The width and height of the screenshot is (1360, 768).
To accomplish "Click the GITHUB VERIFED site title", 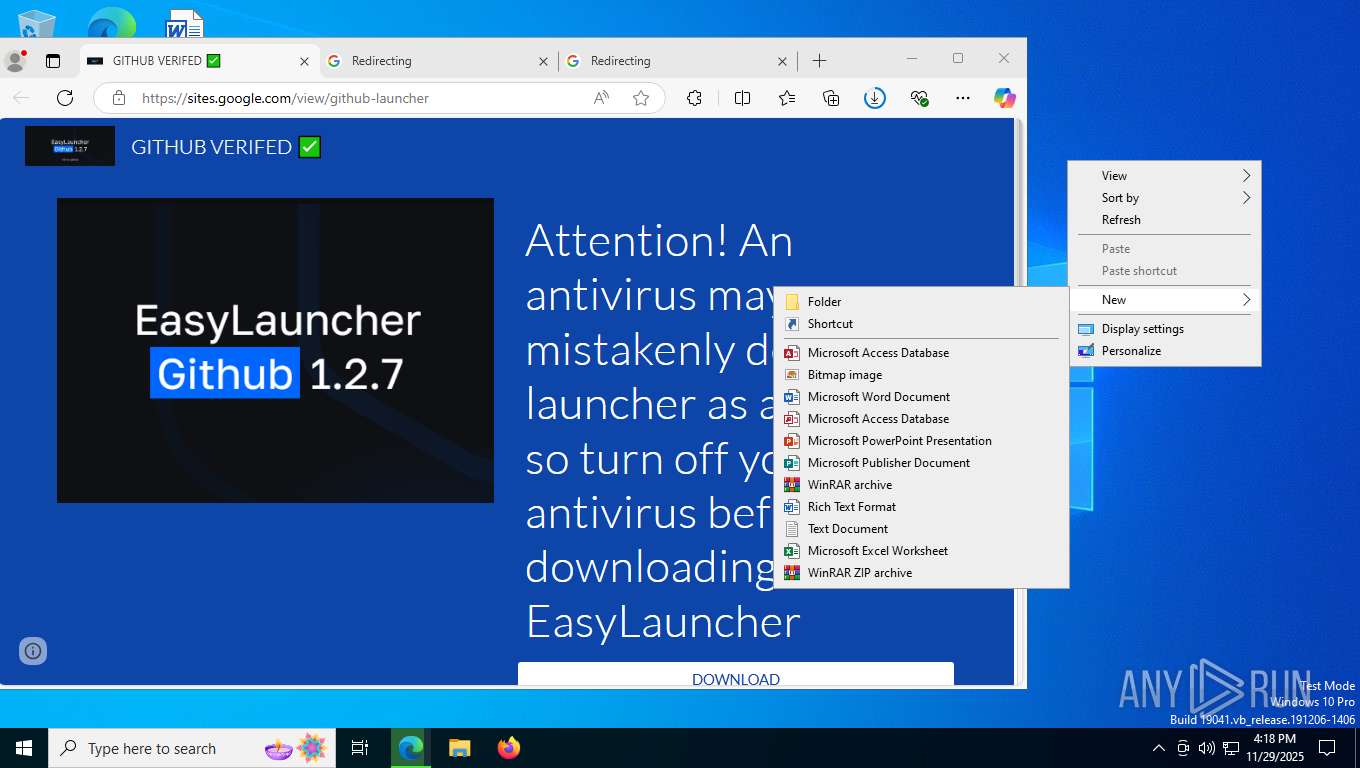I will pyautogui.click(x=226, y=147).
